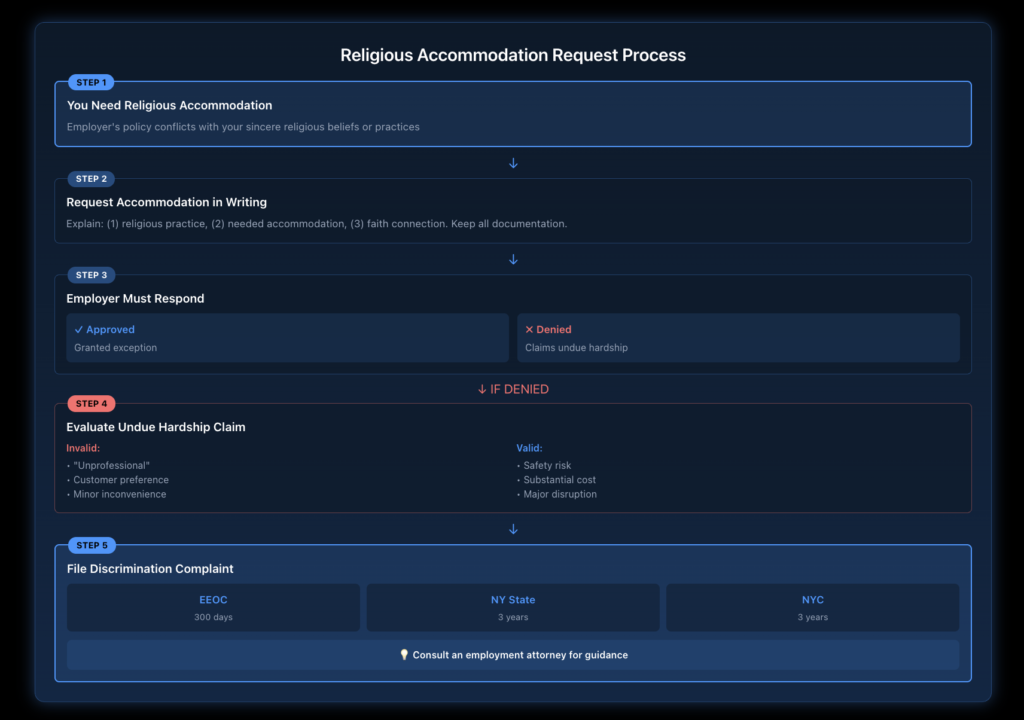Click the down arrow below Step 2

(513, 259)
